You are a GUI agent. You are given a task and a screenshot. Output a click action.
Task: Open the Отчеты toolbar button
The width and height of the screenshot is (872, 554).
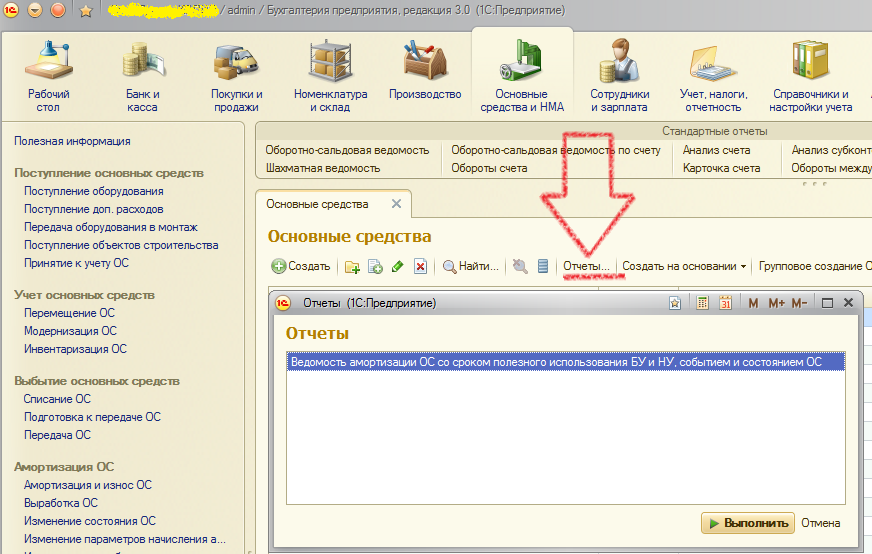pyautogui.click(x=586, y=266)
